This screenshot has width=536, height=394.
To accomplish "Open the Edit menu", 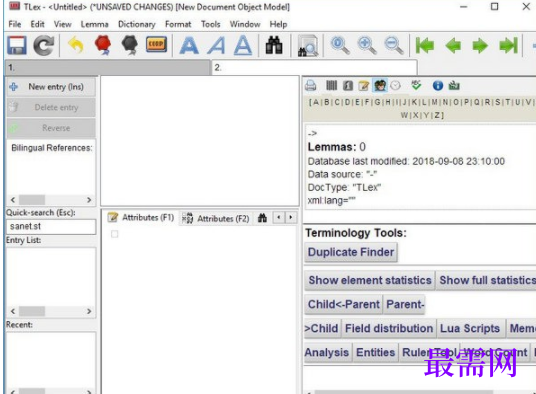I will 37,24.
